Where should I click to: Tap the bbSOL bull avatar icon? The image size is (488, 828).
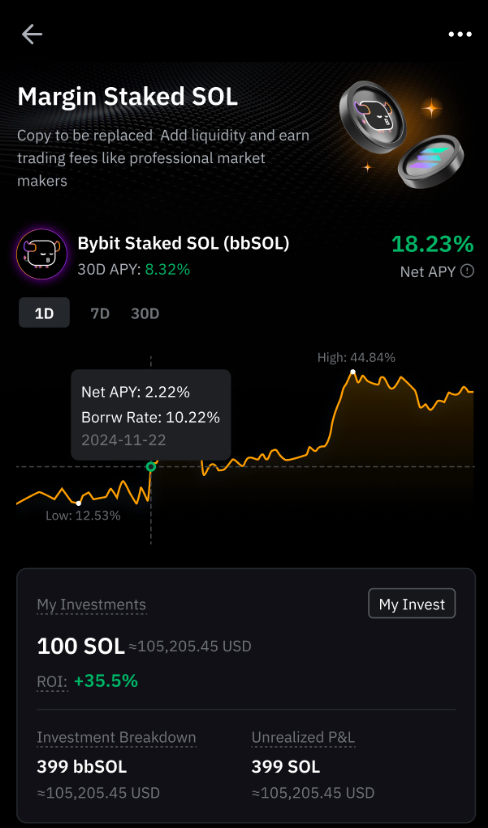coord(42,254)
